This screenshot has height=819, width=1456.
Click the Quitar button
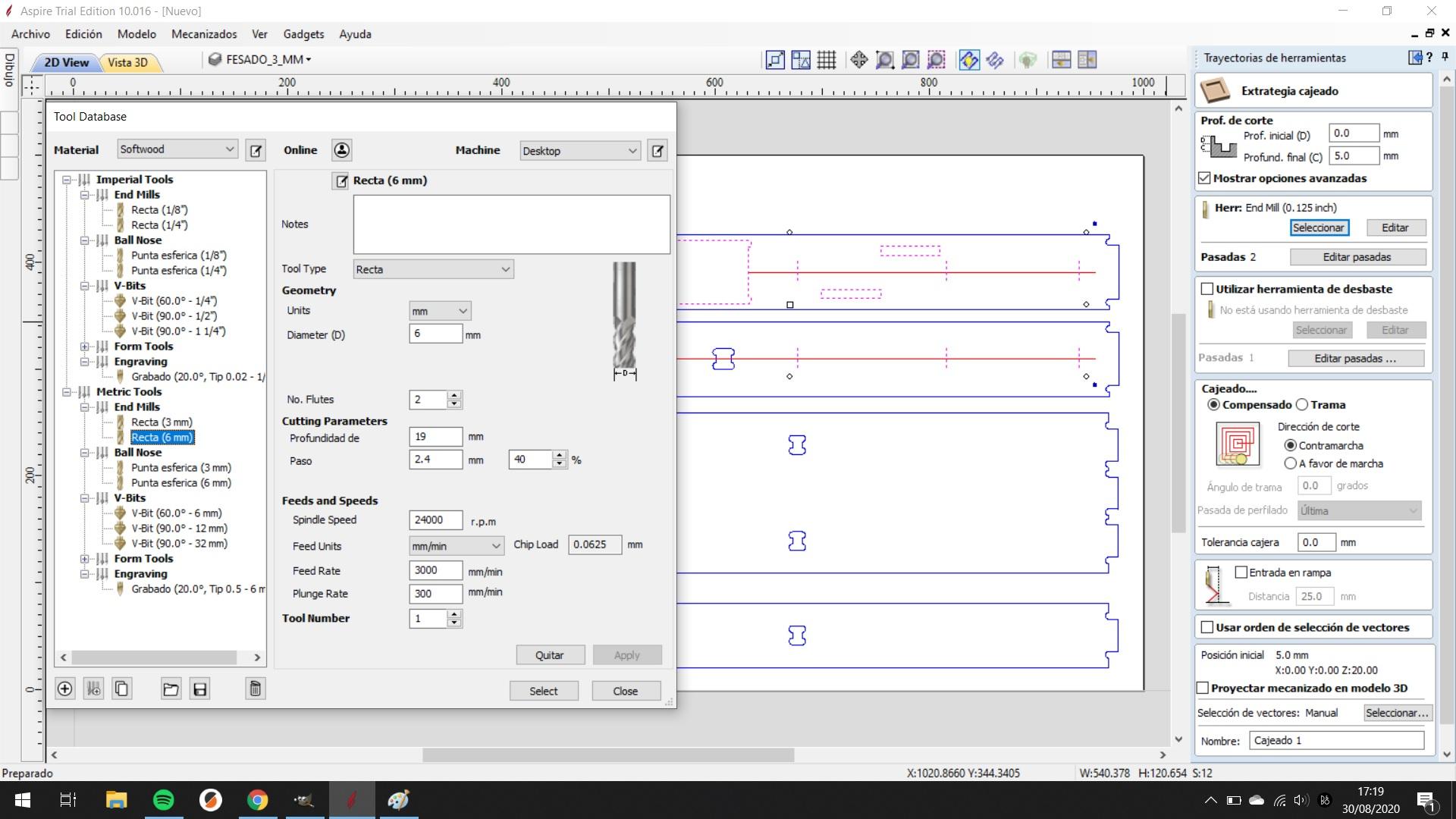[x=550, y=655]
